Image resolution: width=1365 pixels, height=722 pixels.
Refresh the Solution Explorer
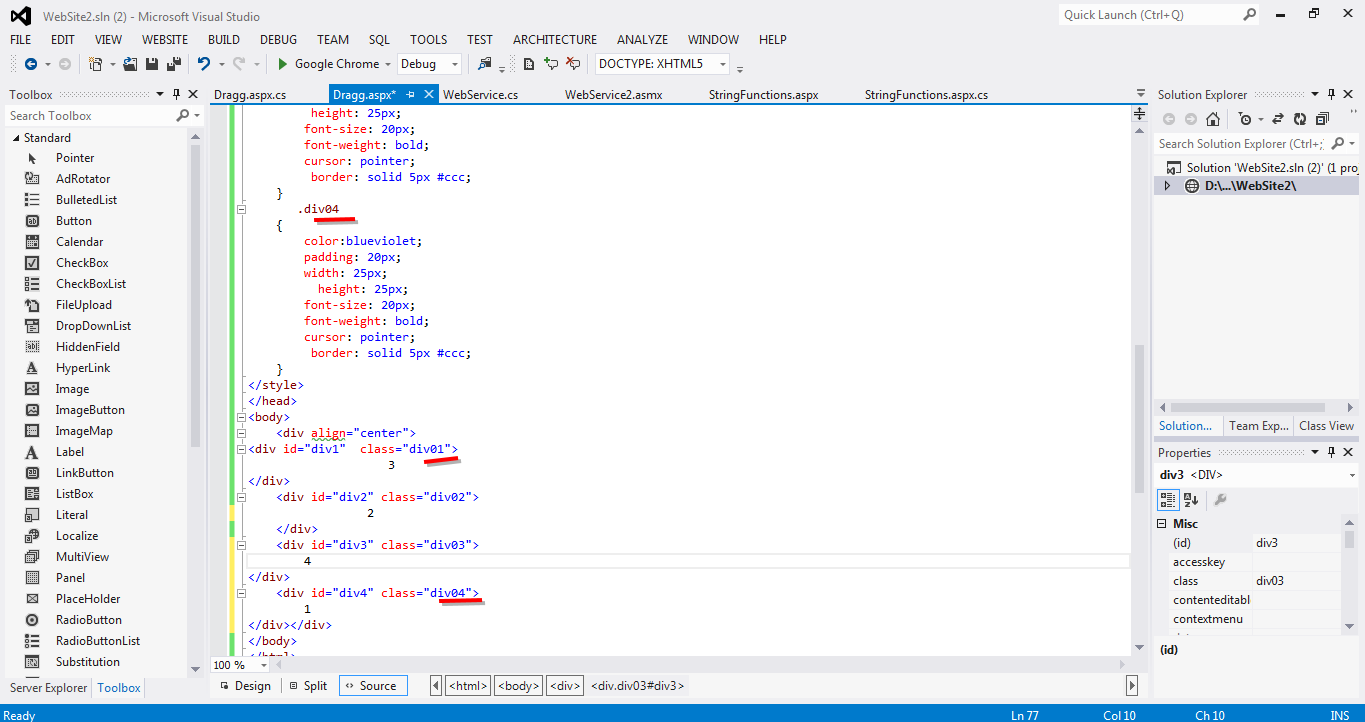tap(1302, 118)
